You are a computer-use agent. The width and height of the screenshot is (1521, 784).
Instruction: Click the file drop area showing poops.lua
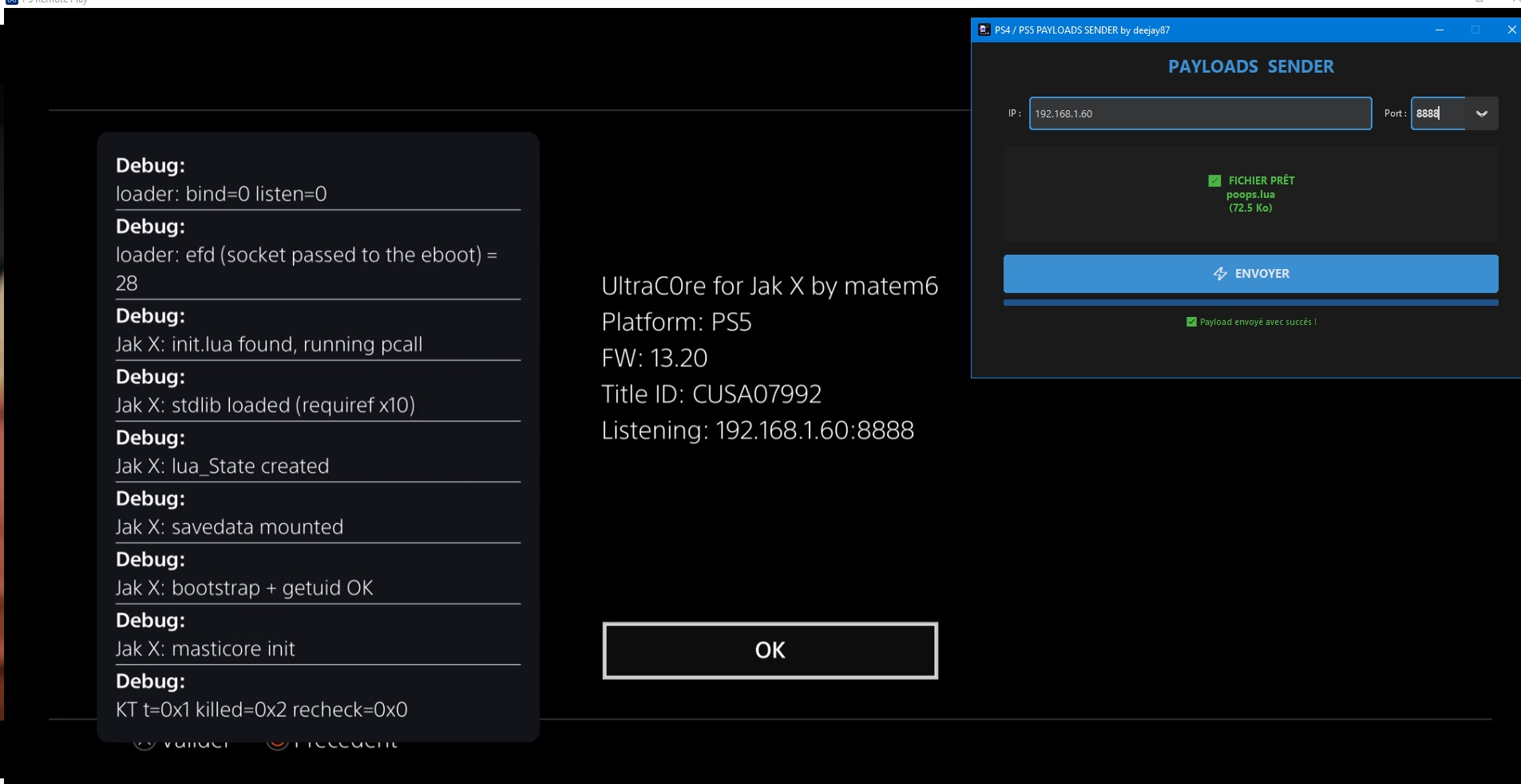coord(1250,194)
